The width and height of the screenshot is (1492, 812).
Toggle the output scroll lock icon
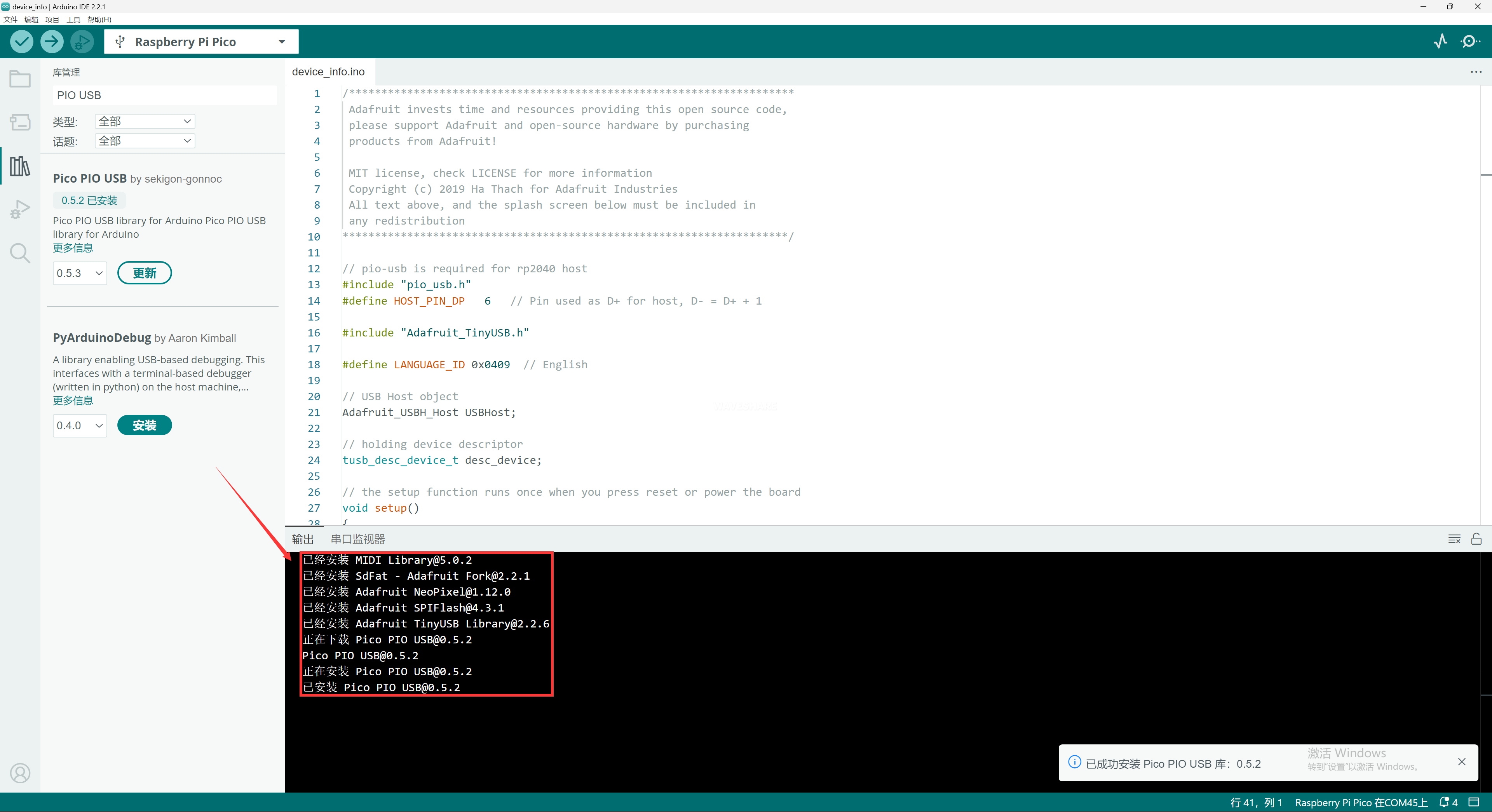[1476, 539]
